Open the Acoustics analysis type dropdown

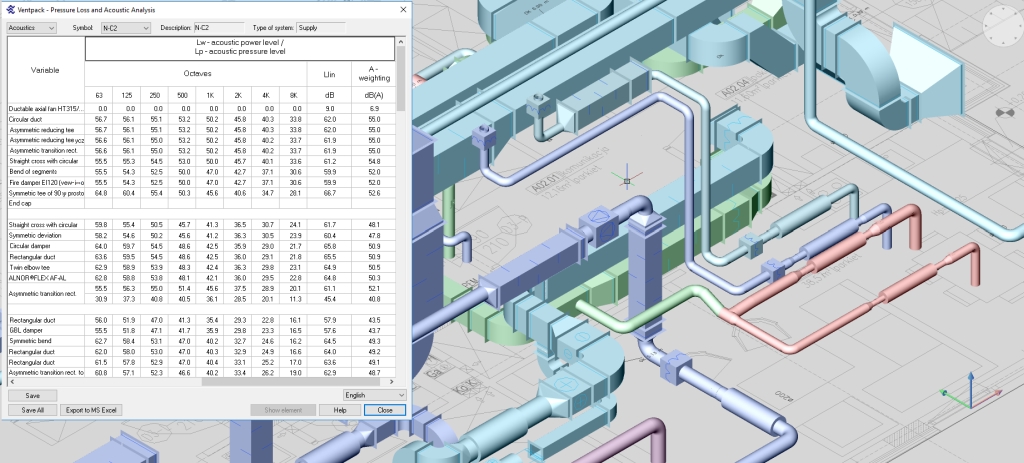click(x=31, y=28)
